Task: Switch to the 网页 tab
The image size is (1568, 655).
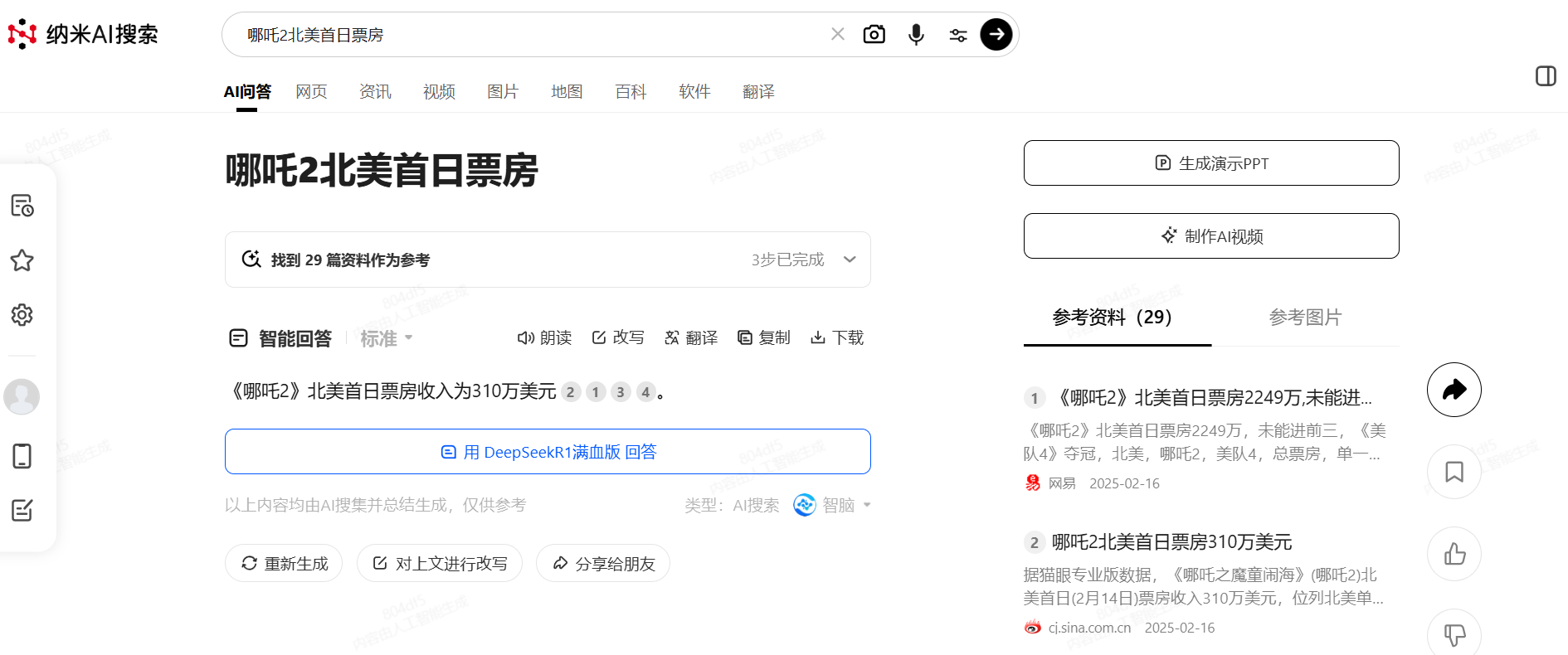Action: [311, 91]
